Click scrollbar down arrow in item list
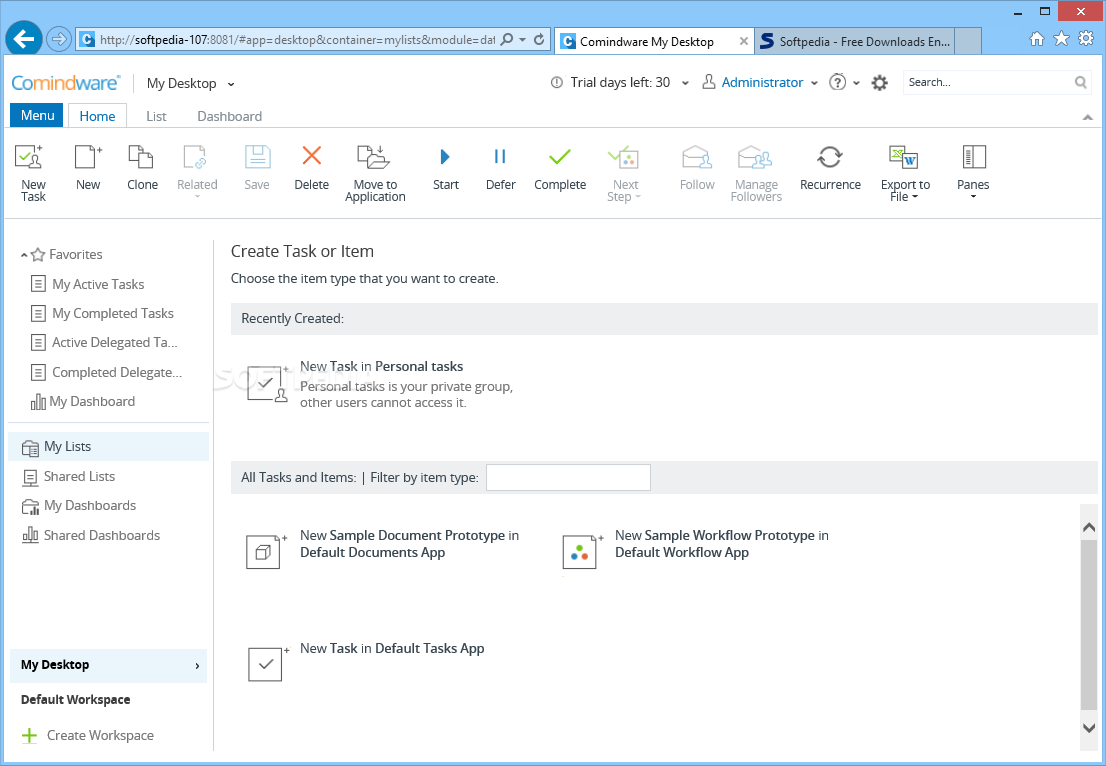 (1088, 727)
